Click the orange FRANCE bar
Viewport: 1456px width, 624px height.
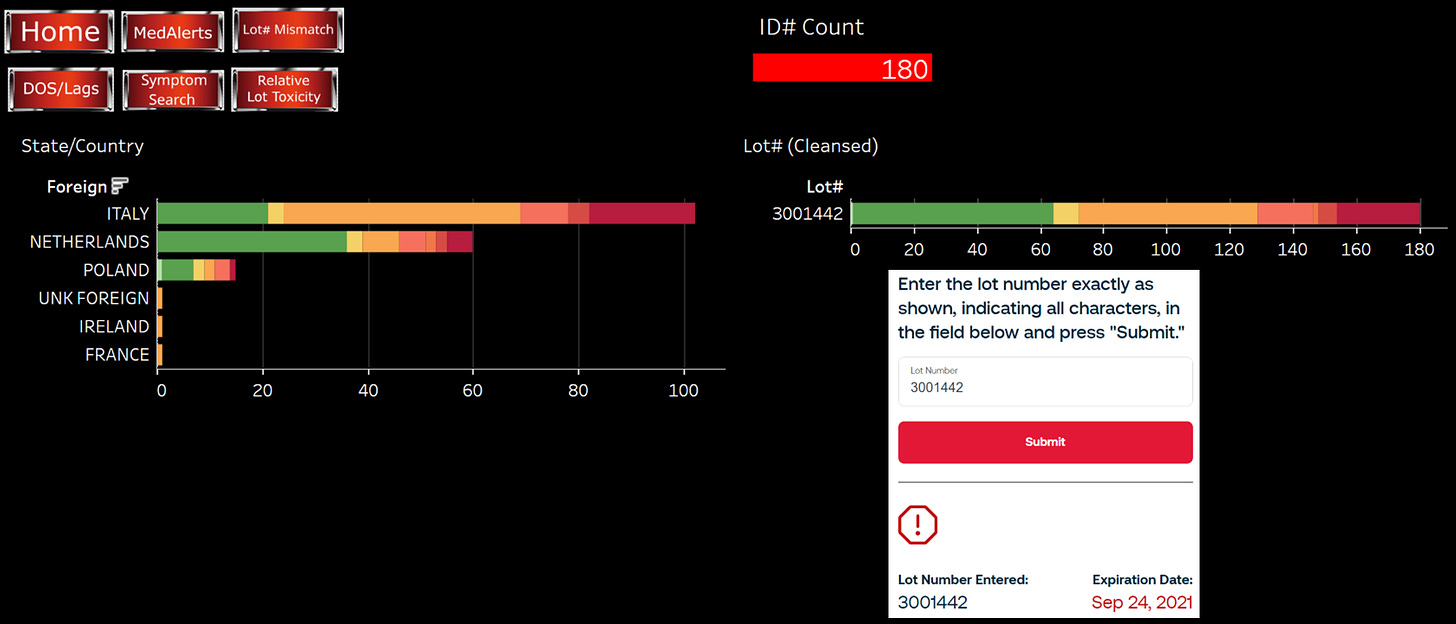(160, 354)
